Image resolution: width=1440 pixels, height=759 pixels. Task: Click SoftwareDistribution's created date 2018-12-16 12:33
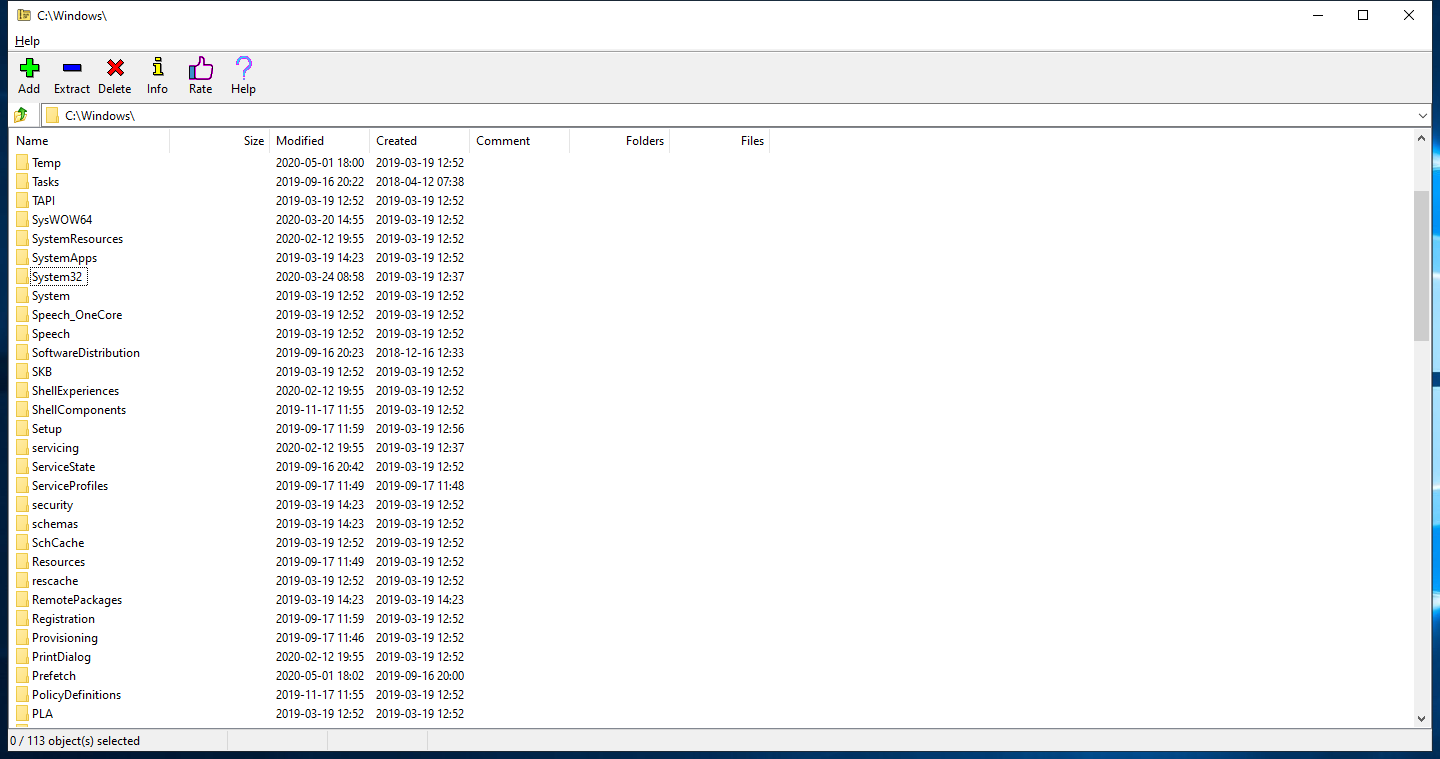[x=420, y=353]
